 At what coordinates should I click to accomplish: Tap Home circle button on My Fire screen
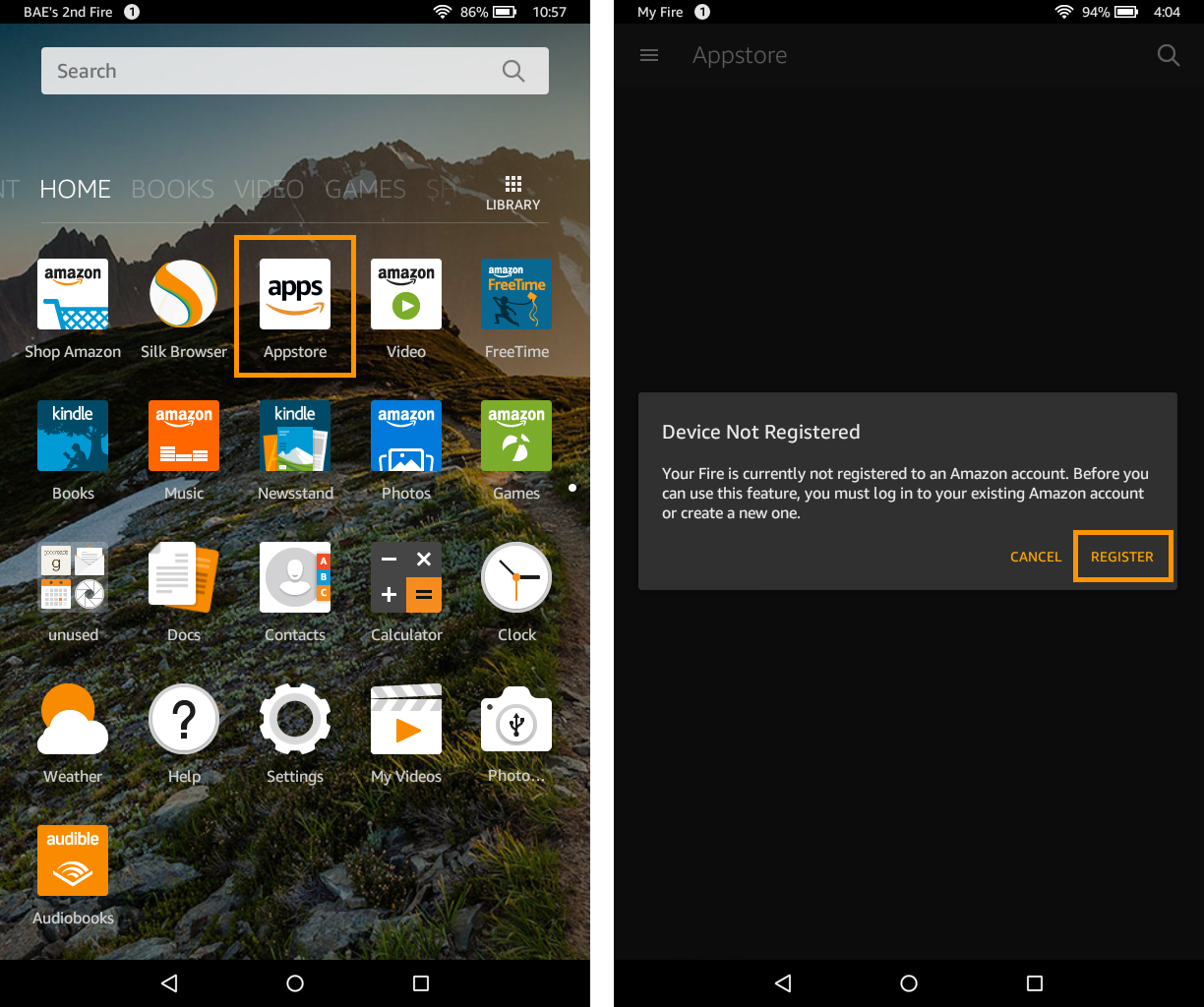pos(909,983)
